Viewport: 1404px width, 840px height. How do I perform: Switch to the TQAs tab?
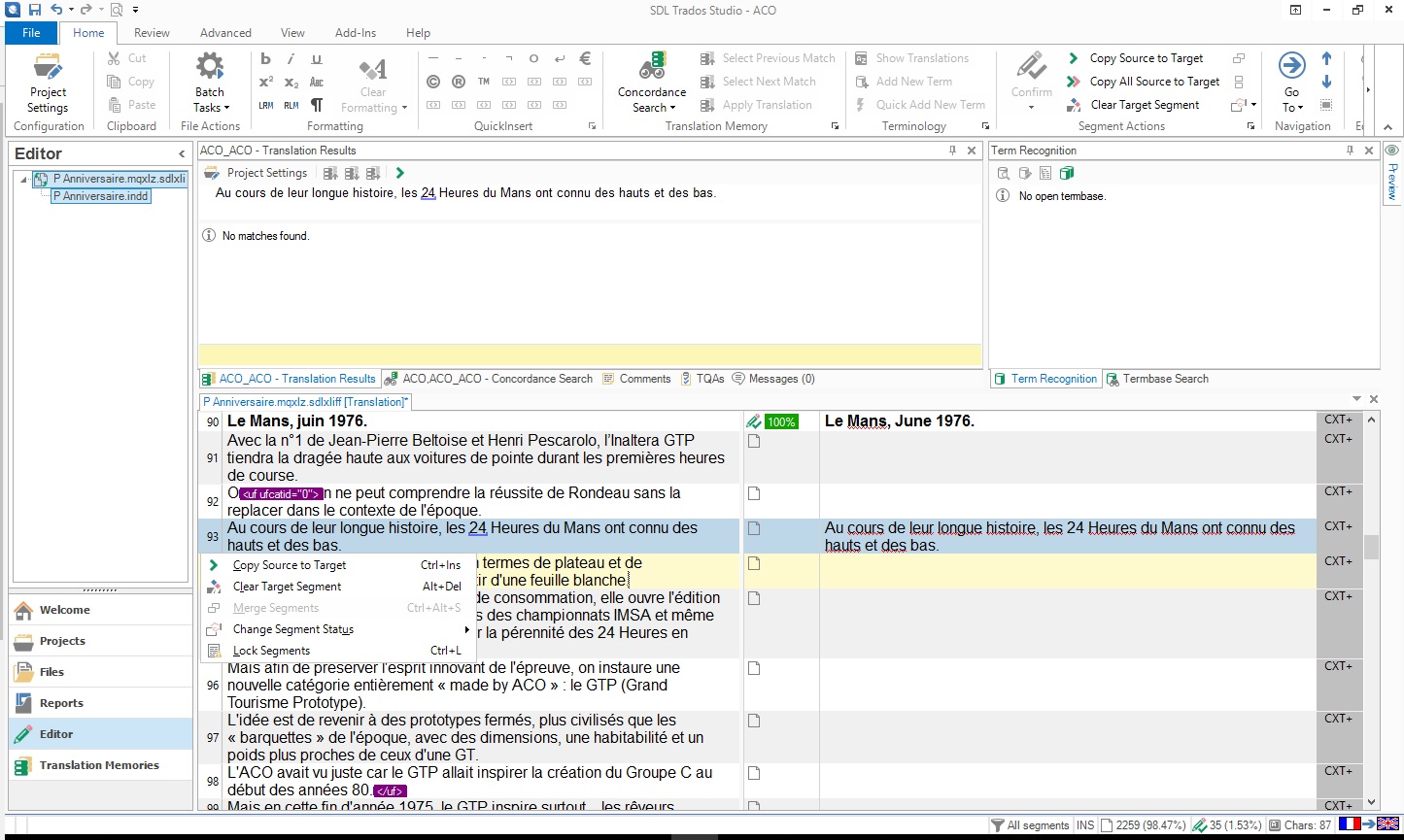pyautogui.click(x=702, y=379)
